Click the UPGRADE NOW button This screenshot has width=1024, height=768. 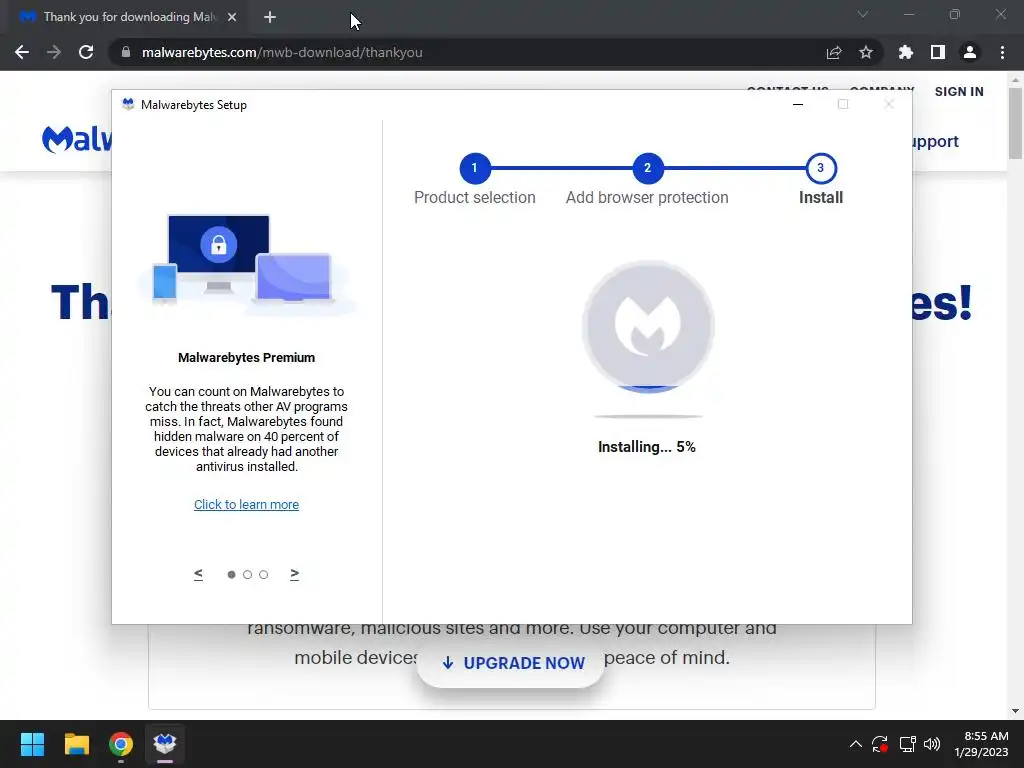pyautogui.click(x=511, y=663)
